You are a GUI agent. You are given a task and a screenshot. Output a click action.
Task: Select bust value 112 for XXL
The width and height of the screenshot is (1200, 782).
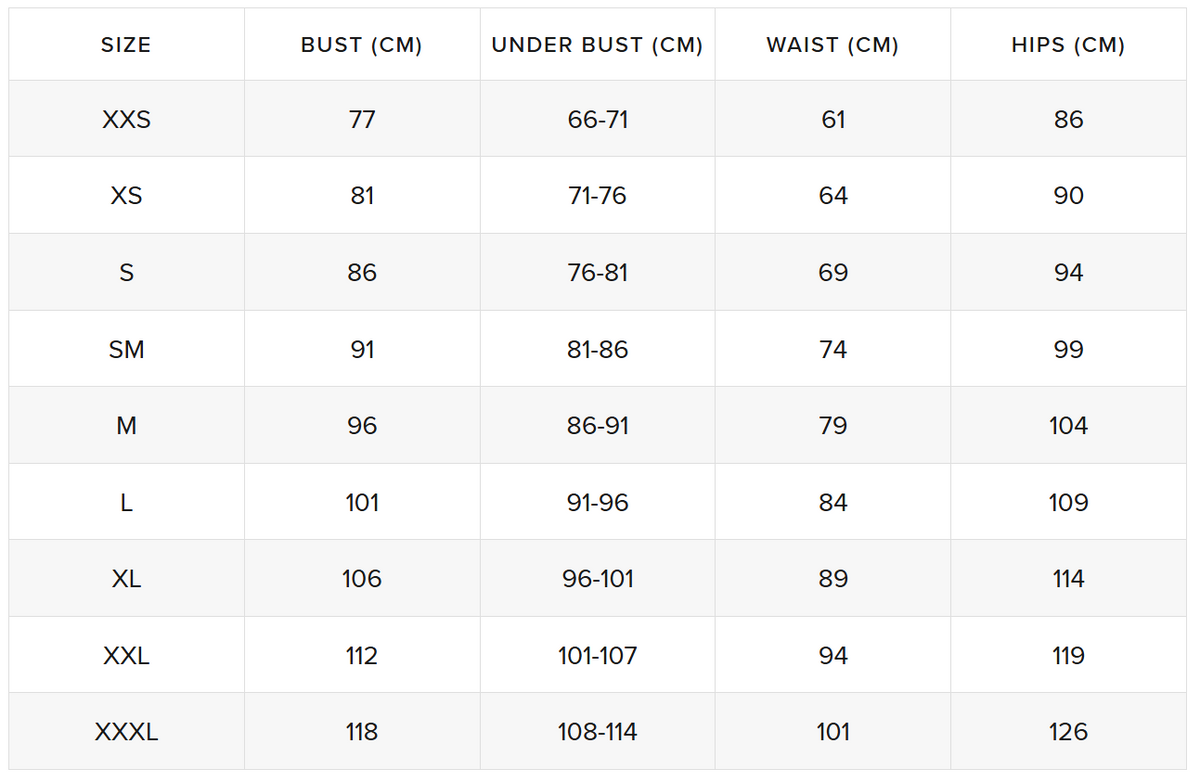[x=362, y=656]
